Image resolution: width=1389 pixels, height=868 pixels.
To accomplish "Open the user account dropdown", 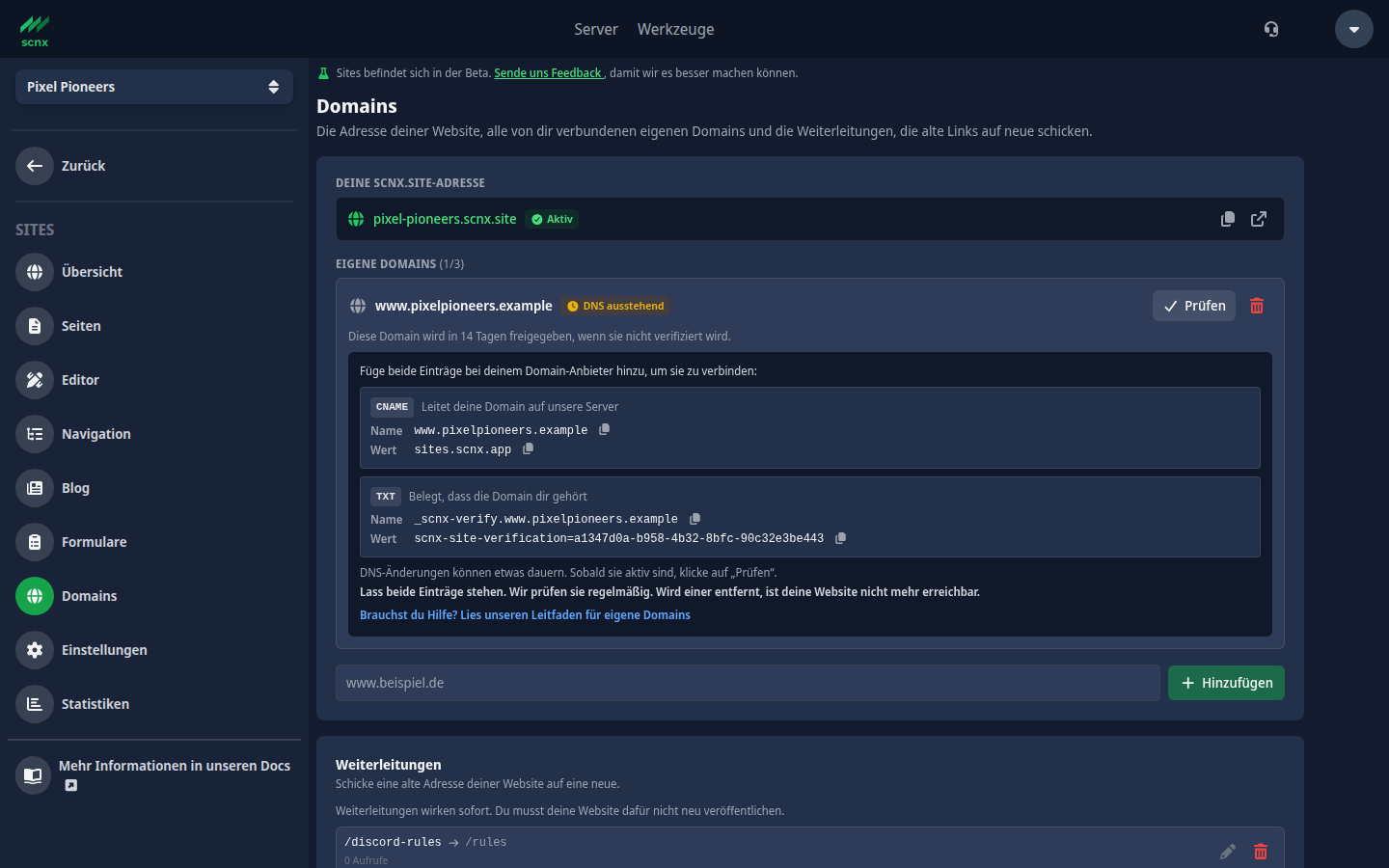I will (x=1353, y=29).
